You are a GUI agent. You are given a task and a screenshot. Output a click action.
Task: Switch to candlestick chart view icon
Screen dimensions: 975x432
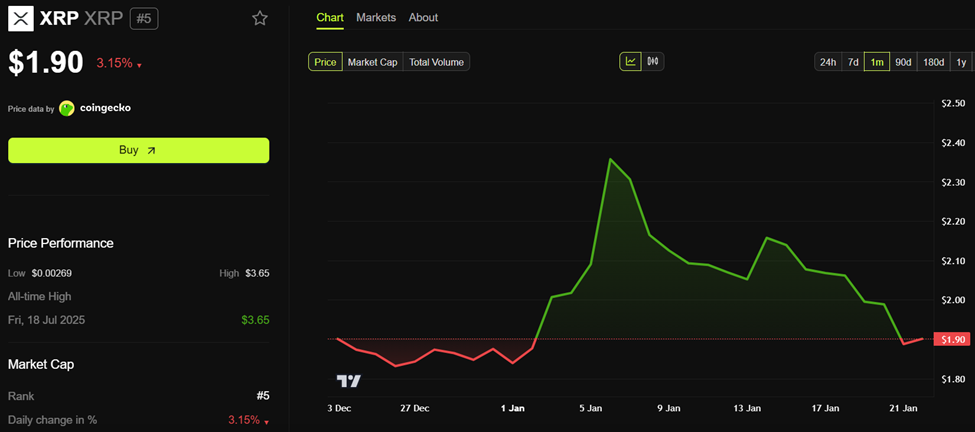(x=653, y=62)
